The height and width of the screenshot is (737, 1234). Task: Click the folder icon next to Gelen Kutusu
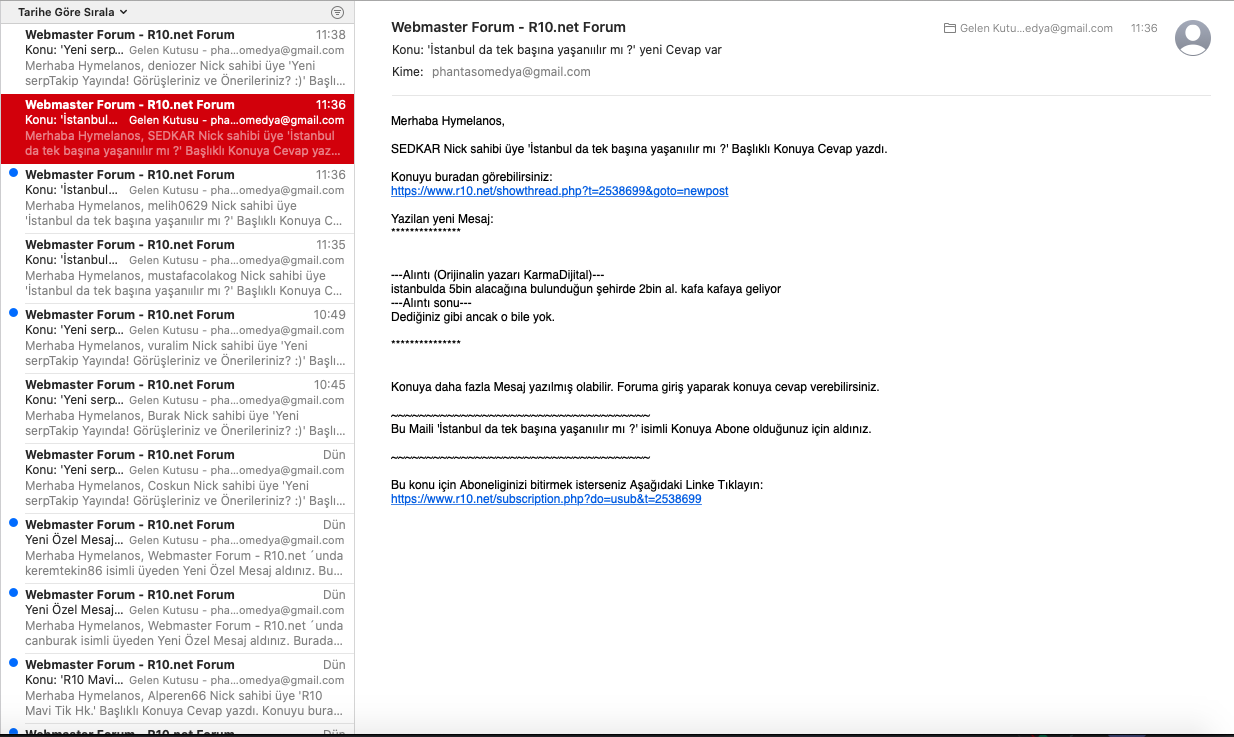[x=949, y=28]
